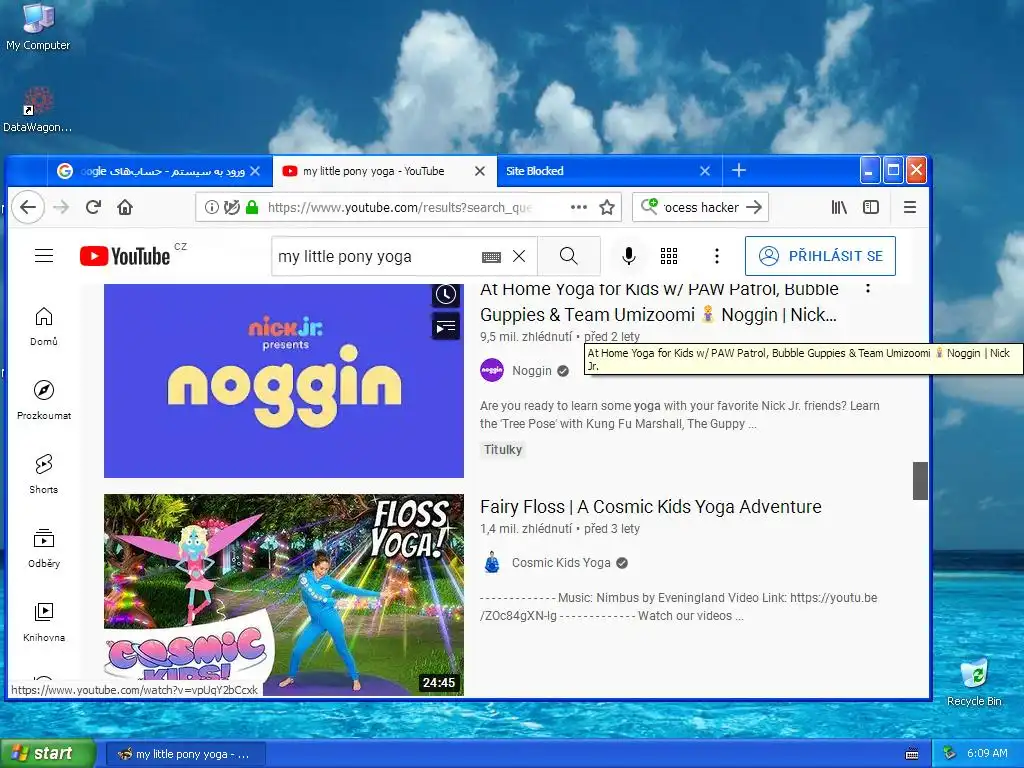This screenshot has width=1024, height=768.
Task: Open the Firefox hamburger menu
Action: (x=910, y=208)
